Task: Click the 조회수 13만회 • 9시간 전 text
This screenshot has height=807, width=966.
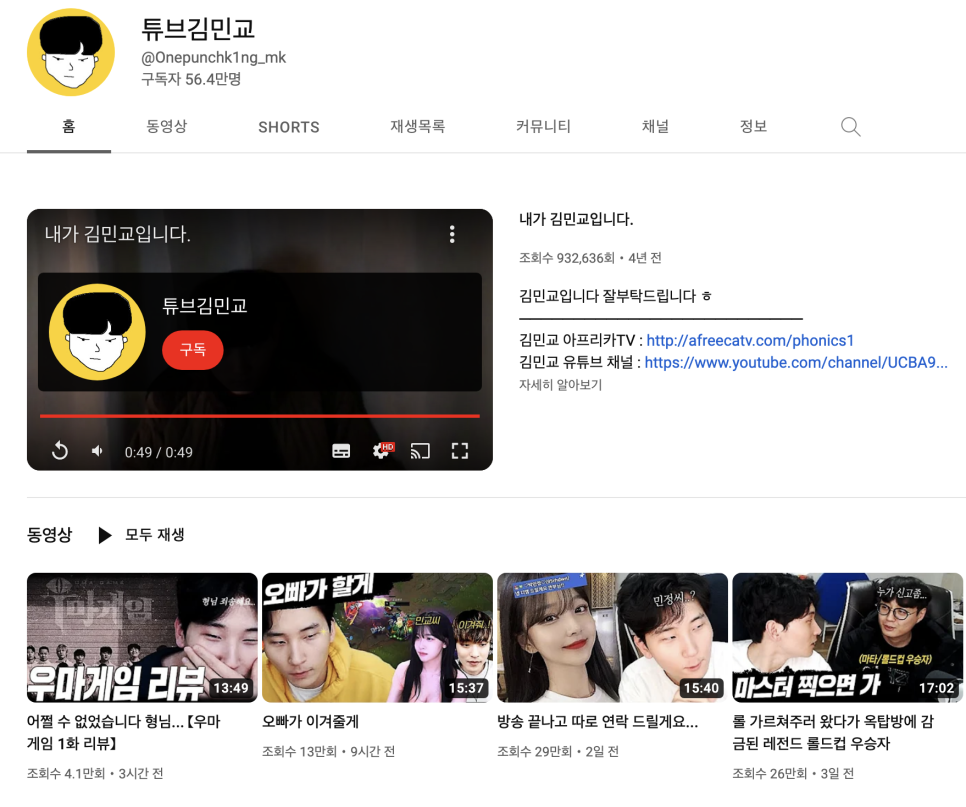Action: [x=328, y=752]
